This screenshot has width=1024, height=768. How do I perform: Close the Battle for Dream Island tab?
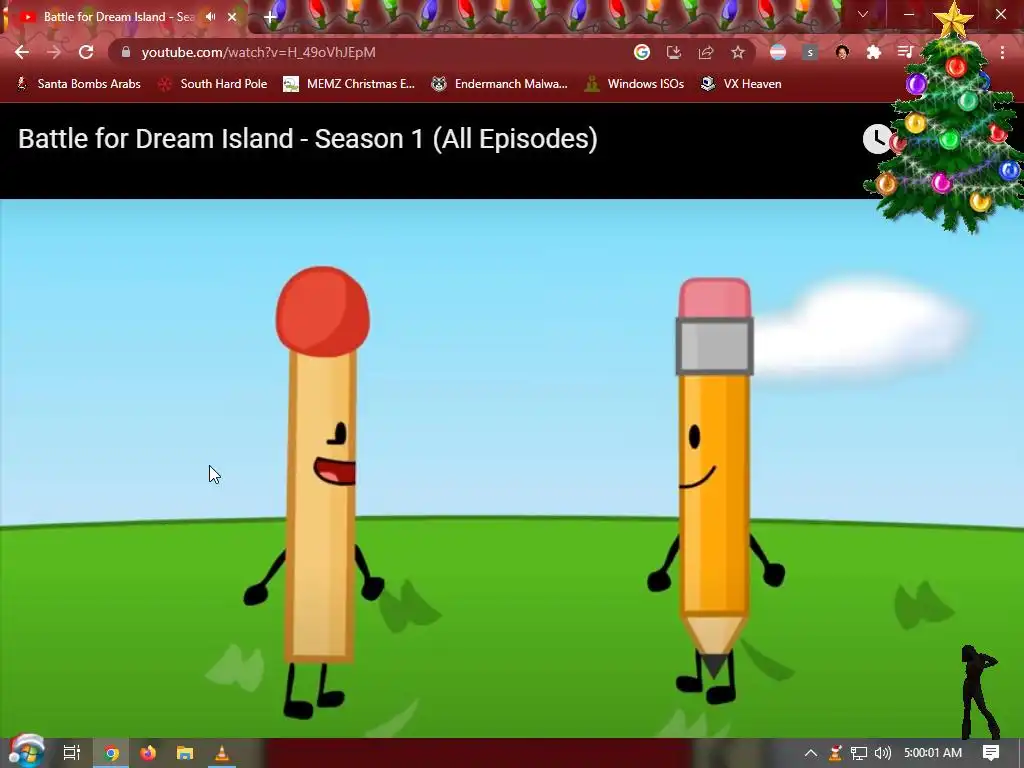232,17
